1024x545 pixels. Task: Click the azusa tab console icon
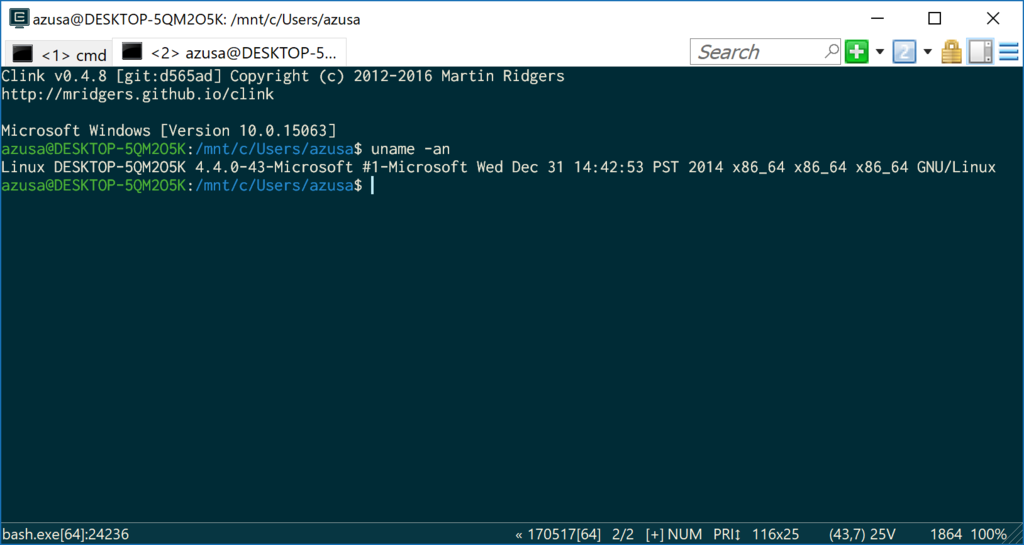[132, 51]
